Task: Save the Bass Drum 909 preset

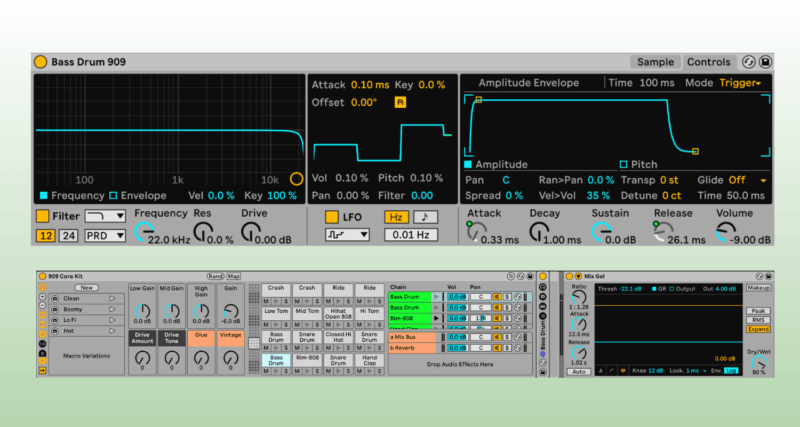Action: click(x=765, y=62)
